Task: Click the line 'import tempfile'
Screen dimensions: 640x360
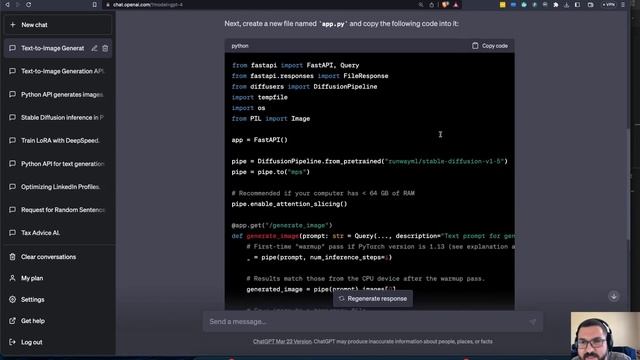Action: [x=260, y=97]
